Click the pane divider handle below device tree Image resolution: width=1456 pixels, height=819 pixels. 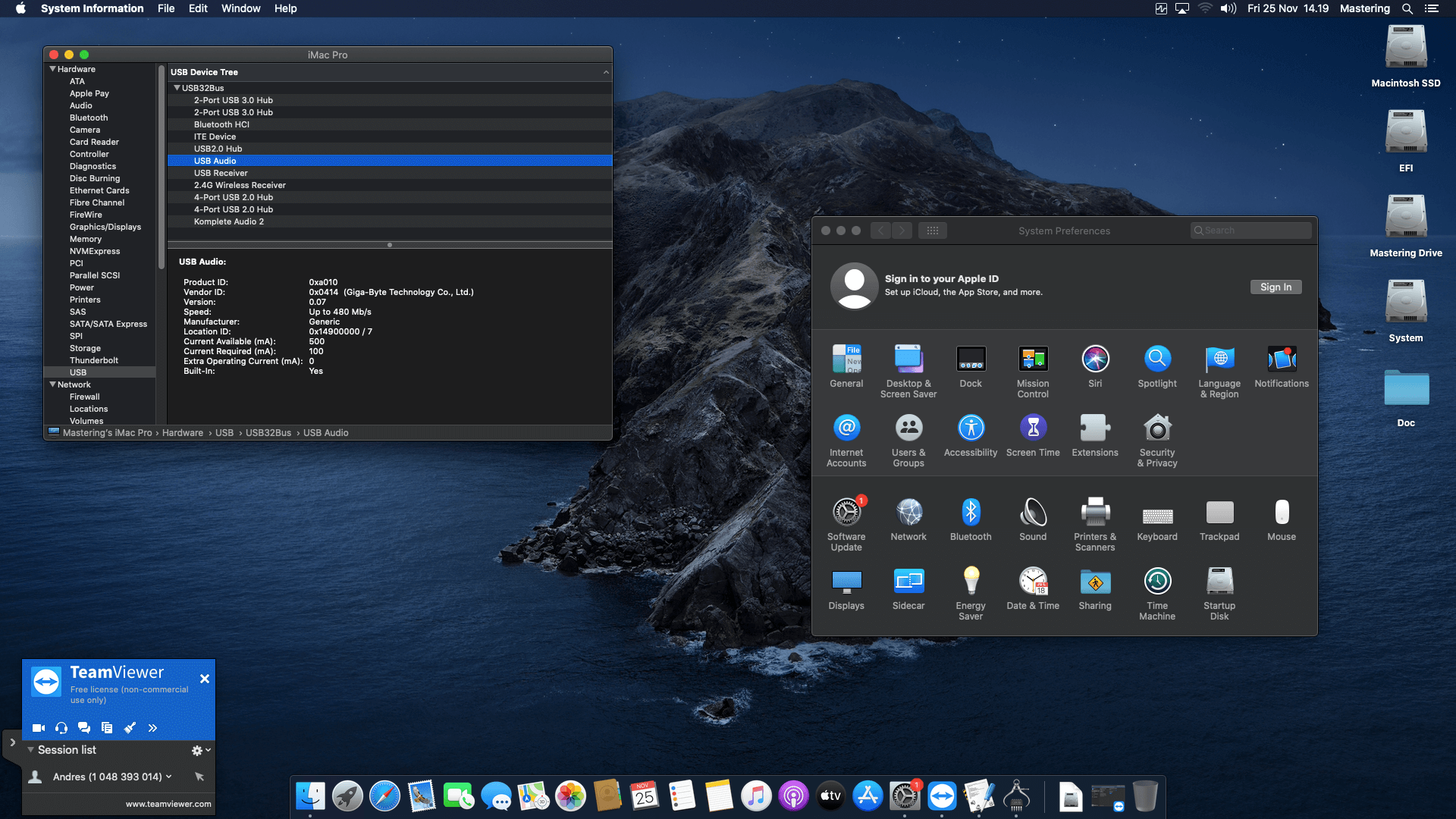point(390,245)
